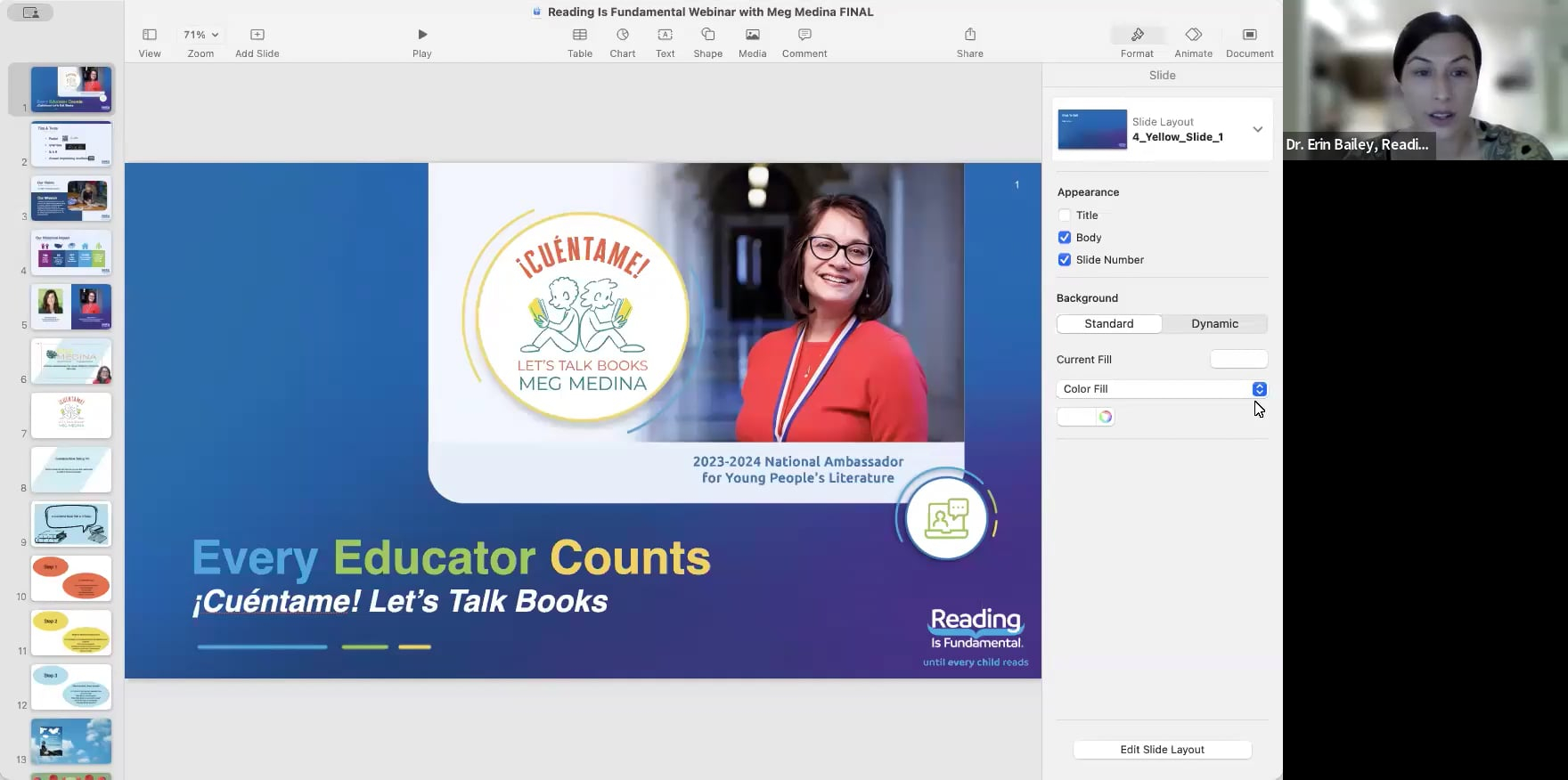Click the ¡Cuéntame! circular logo
Viewport: 1568px width, 780px height.
(x=583, y=317)
